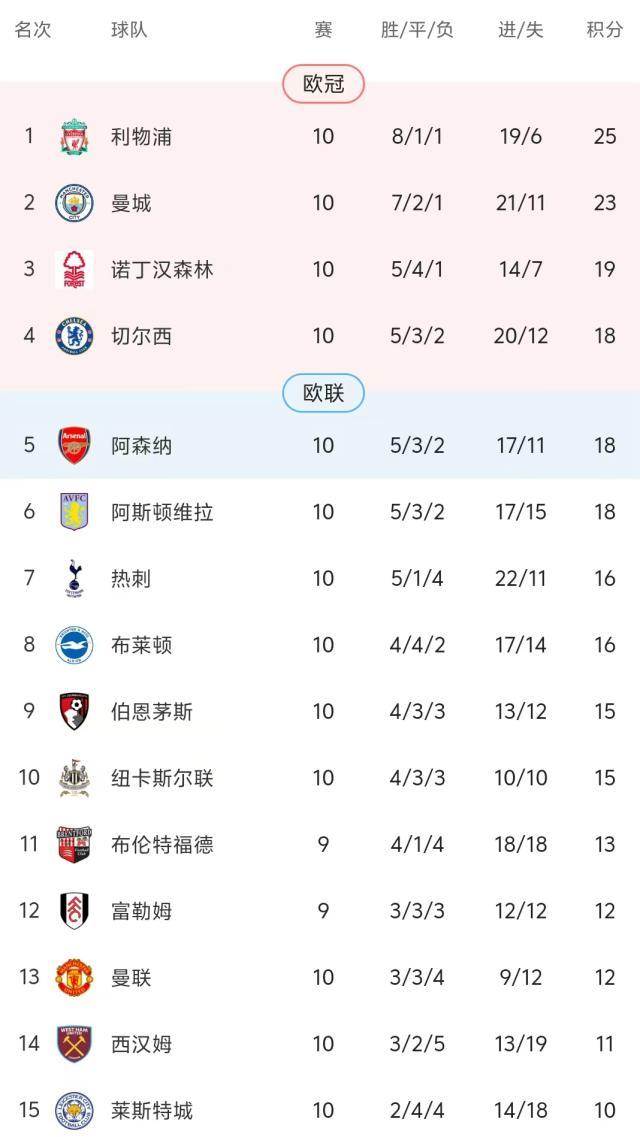
Task: Select the 胜/平/负 column header
Action: tap(417, 30)
